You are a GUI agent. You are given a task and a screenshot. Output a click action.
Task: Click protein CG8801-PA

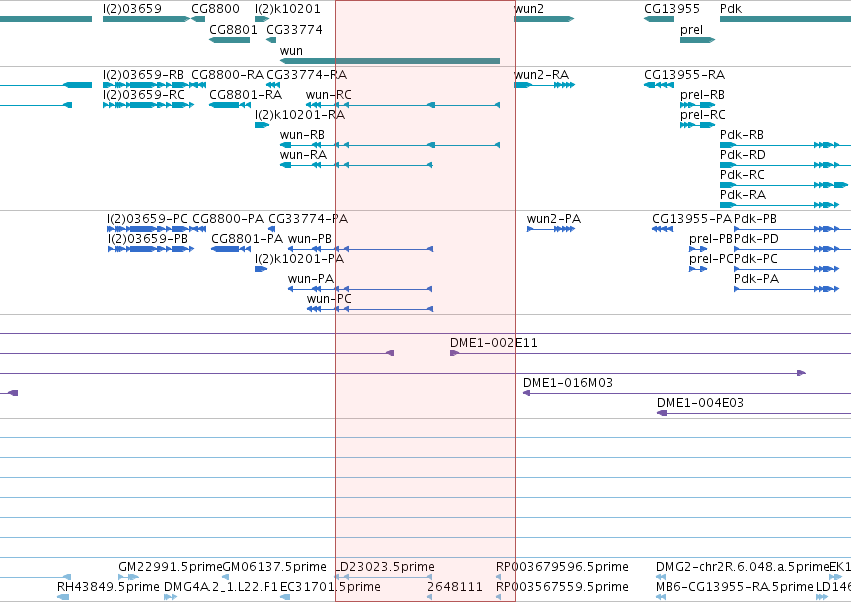pyautogui.click(x=247, y=239)
